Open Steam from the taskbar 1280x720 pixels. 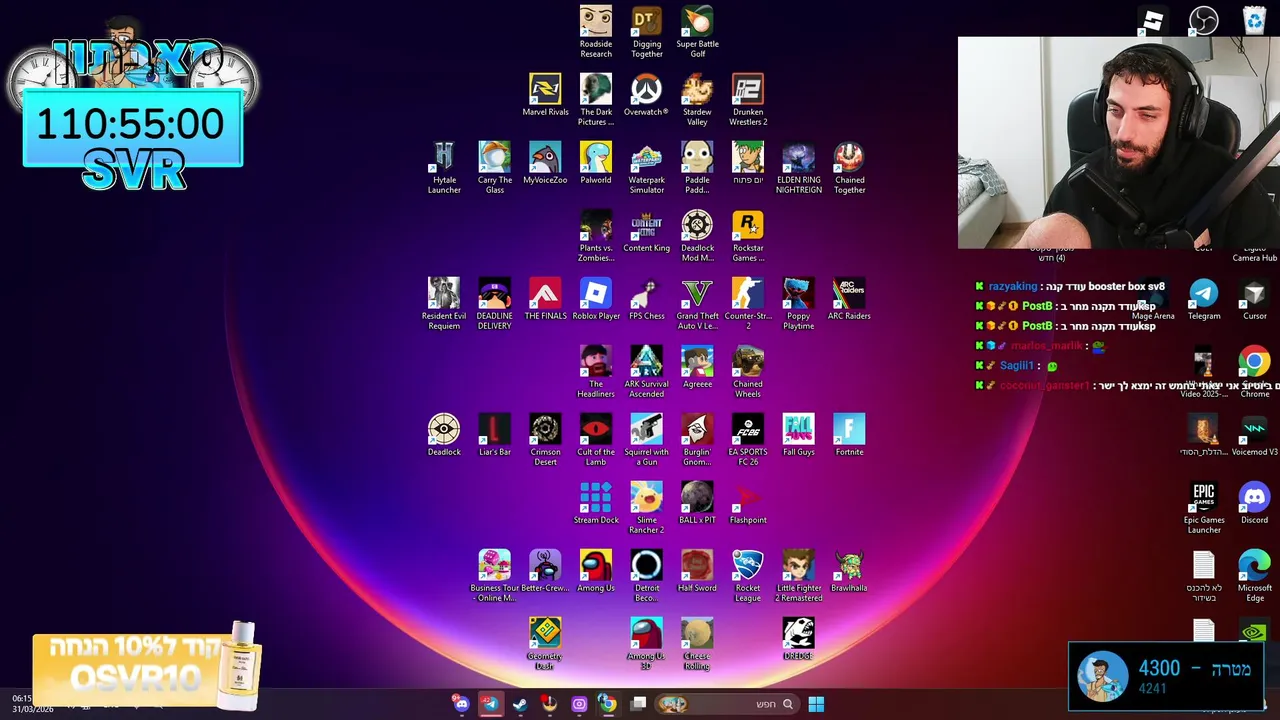(520, 704)
